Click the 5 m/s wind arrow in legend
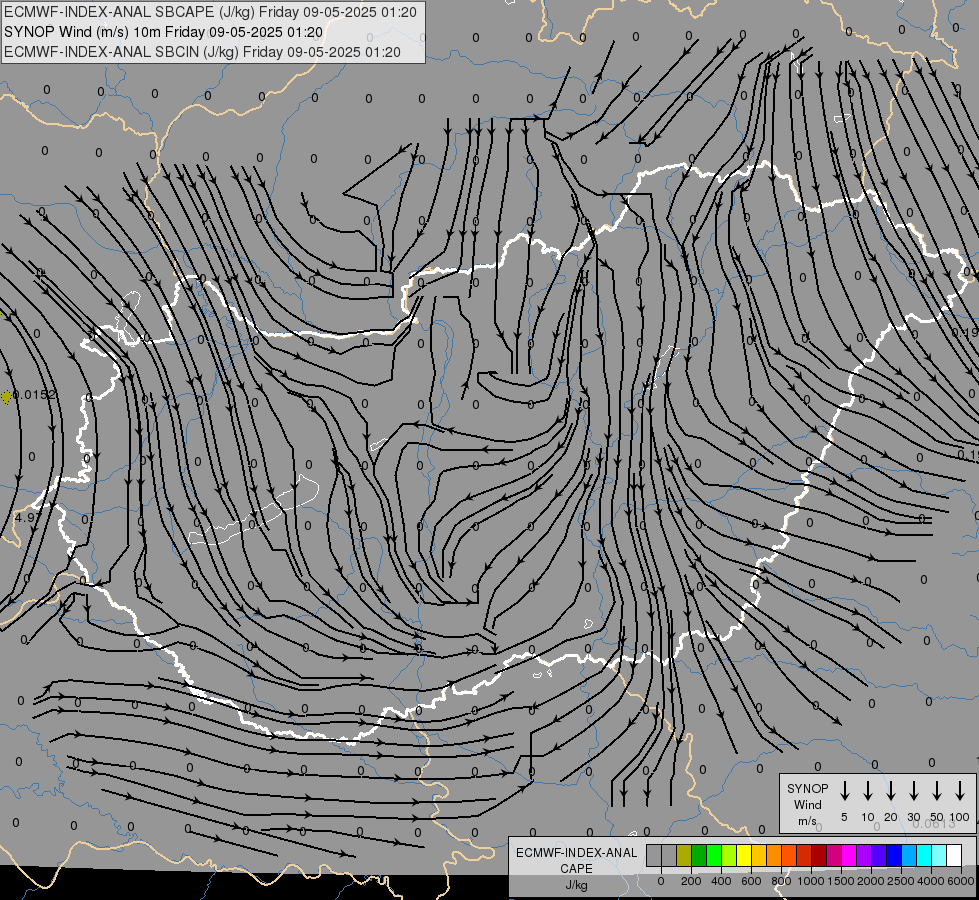979x900 pixels. click(x=844, y=791)
